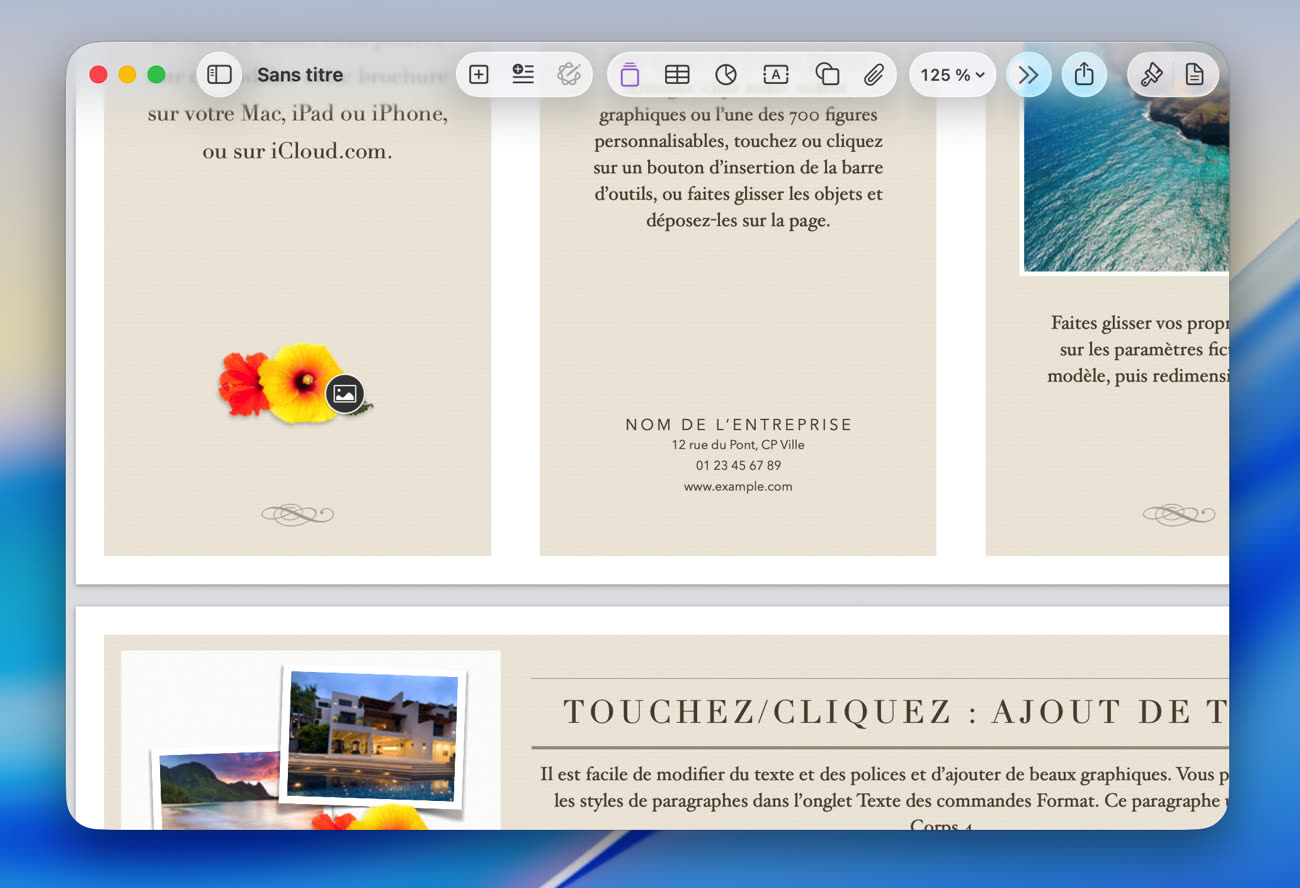Toggle the Document inspector panel
The width and height of the screenshot is (1300, 888).
click(1194, 75)
